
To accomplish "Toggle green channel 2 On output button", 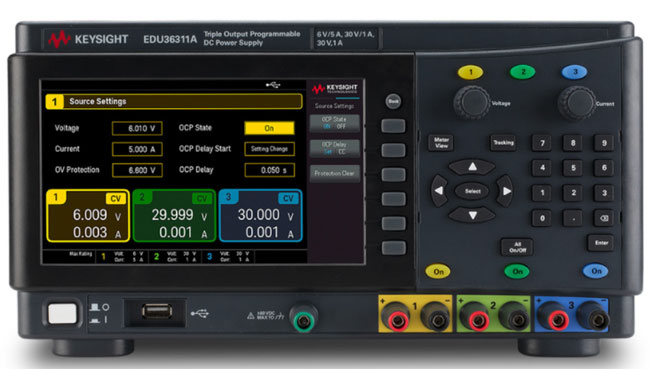I will 517,272.
